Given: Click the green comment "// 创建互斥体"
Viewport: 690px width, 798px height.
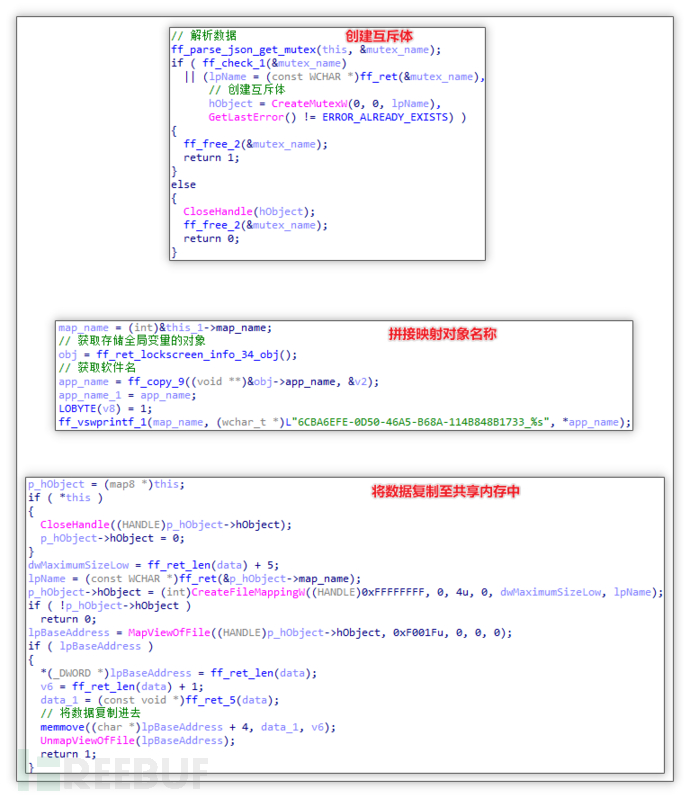Looking at the screenshot, I should coord(247,90).
